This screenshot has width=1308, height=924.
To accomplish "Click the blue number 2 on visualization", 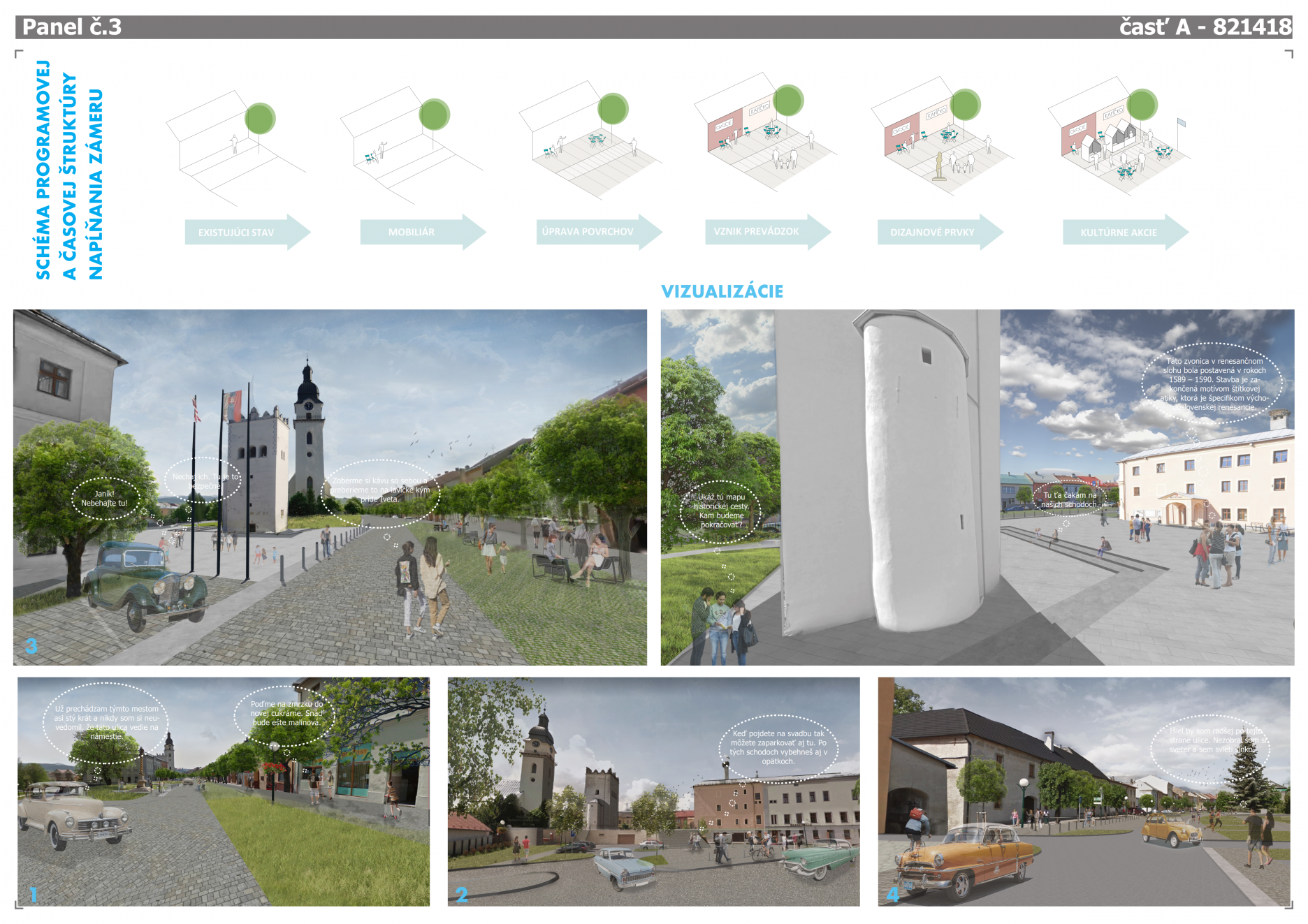I will (462, 895).
